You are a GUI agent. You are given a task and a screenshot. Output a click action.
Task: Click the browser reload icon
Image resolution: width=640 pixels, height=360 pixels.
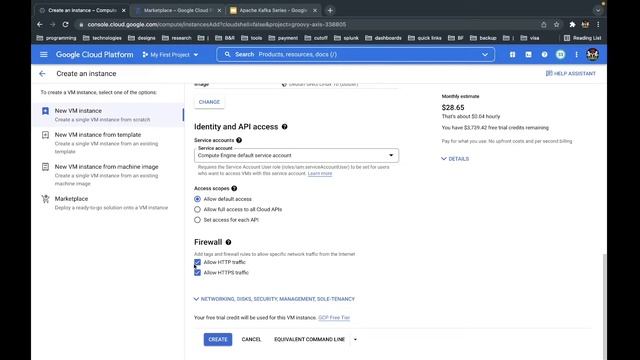tap(65, 24)
